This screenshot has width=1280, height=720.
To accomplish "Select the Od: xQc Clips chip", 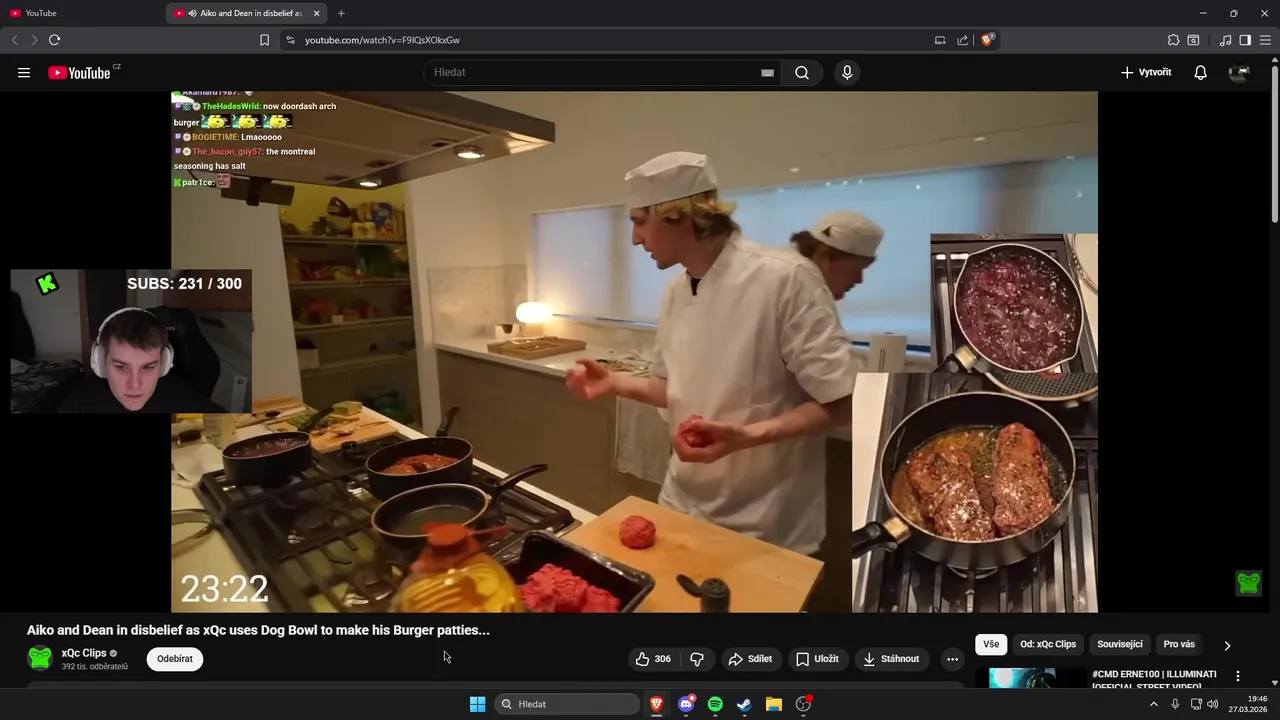I will 1048,644.
